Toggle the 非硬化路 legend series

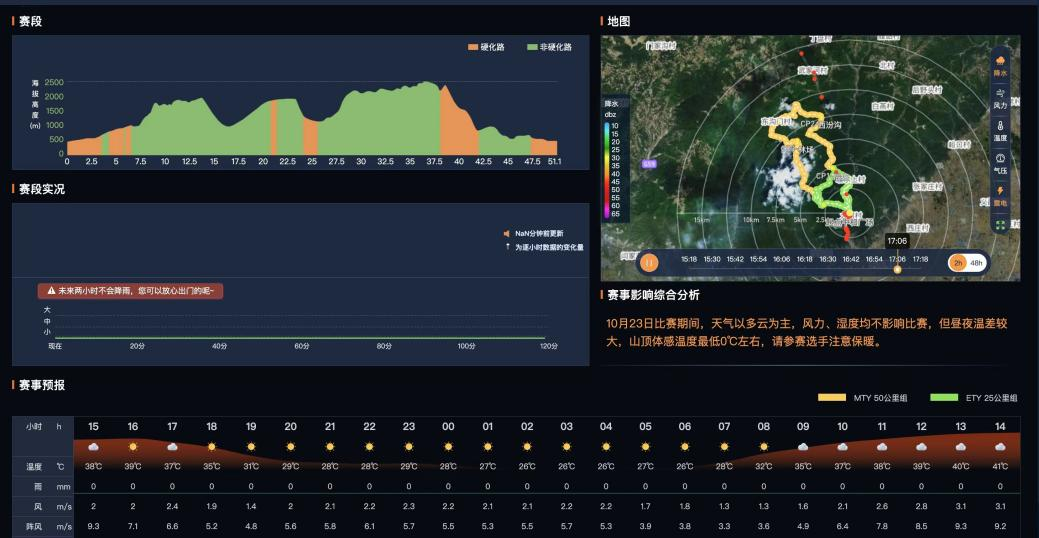(x=549, y=47)
